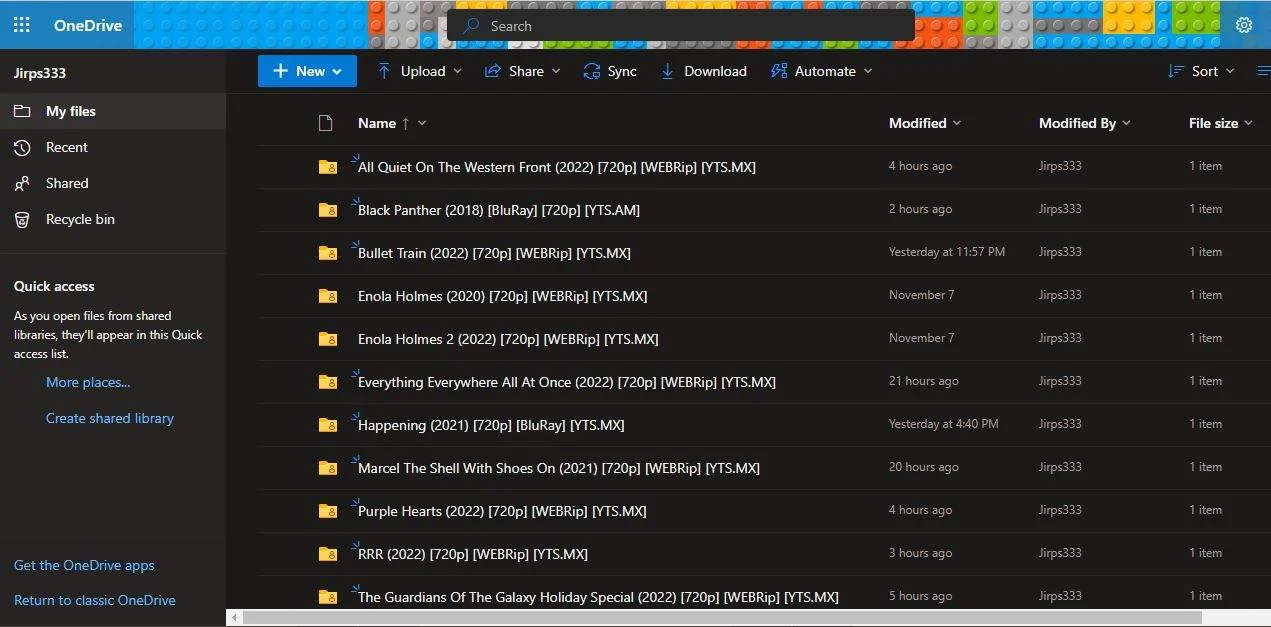1271x627 pixels.
Task: Click Return to classic OneDrive link
Action: (x=95, y=600)
